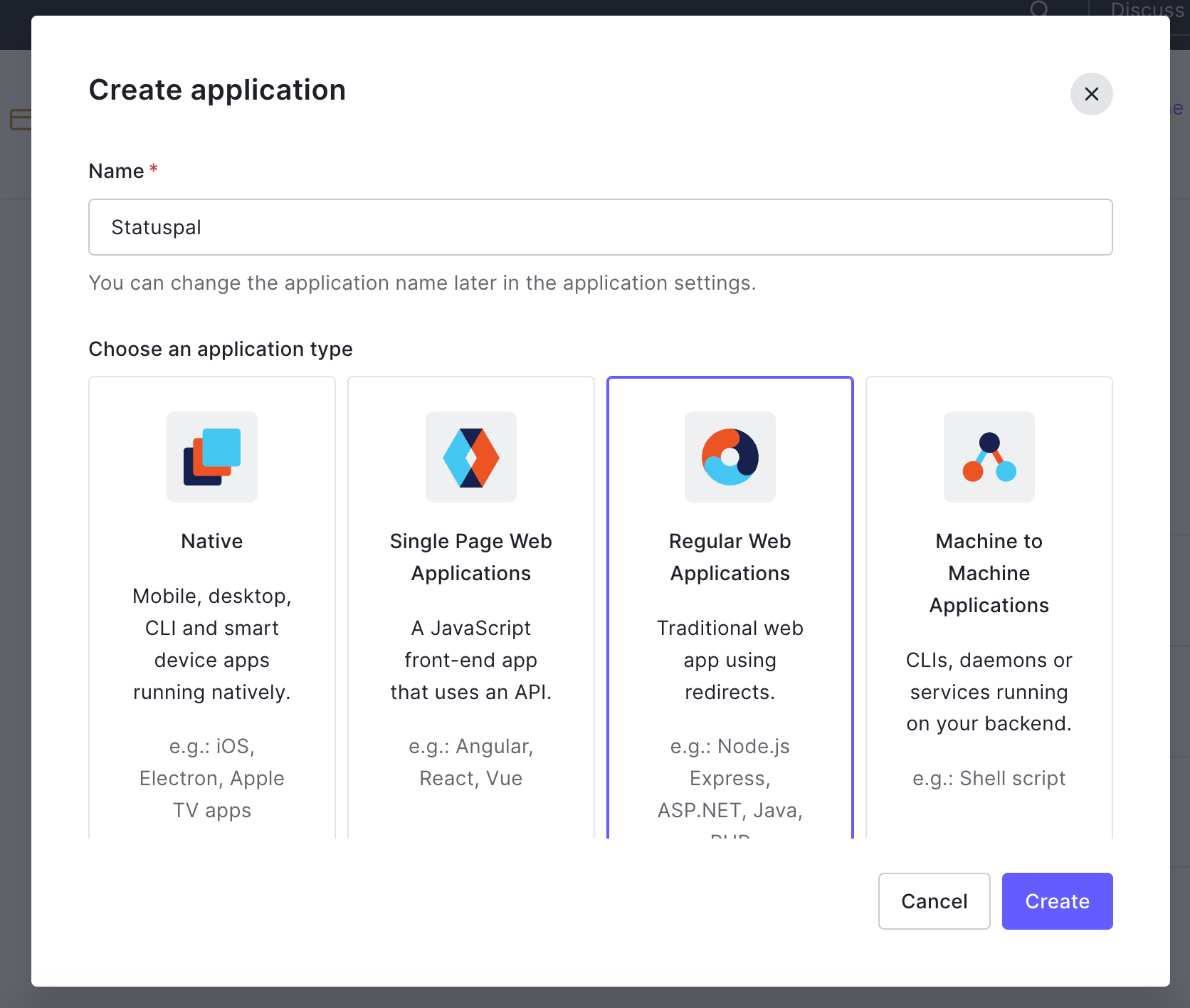The height and width of the screenshot is (1008, 1190).
Task: Close the Create application dialog
Action: pyautogui.click(x=1091, y=94)
